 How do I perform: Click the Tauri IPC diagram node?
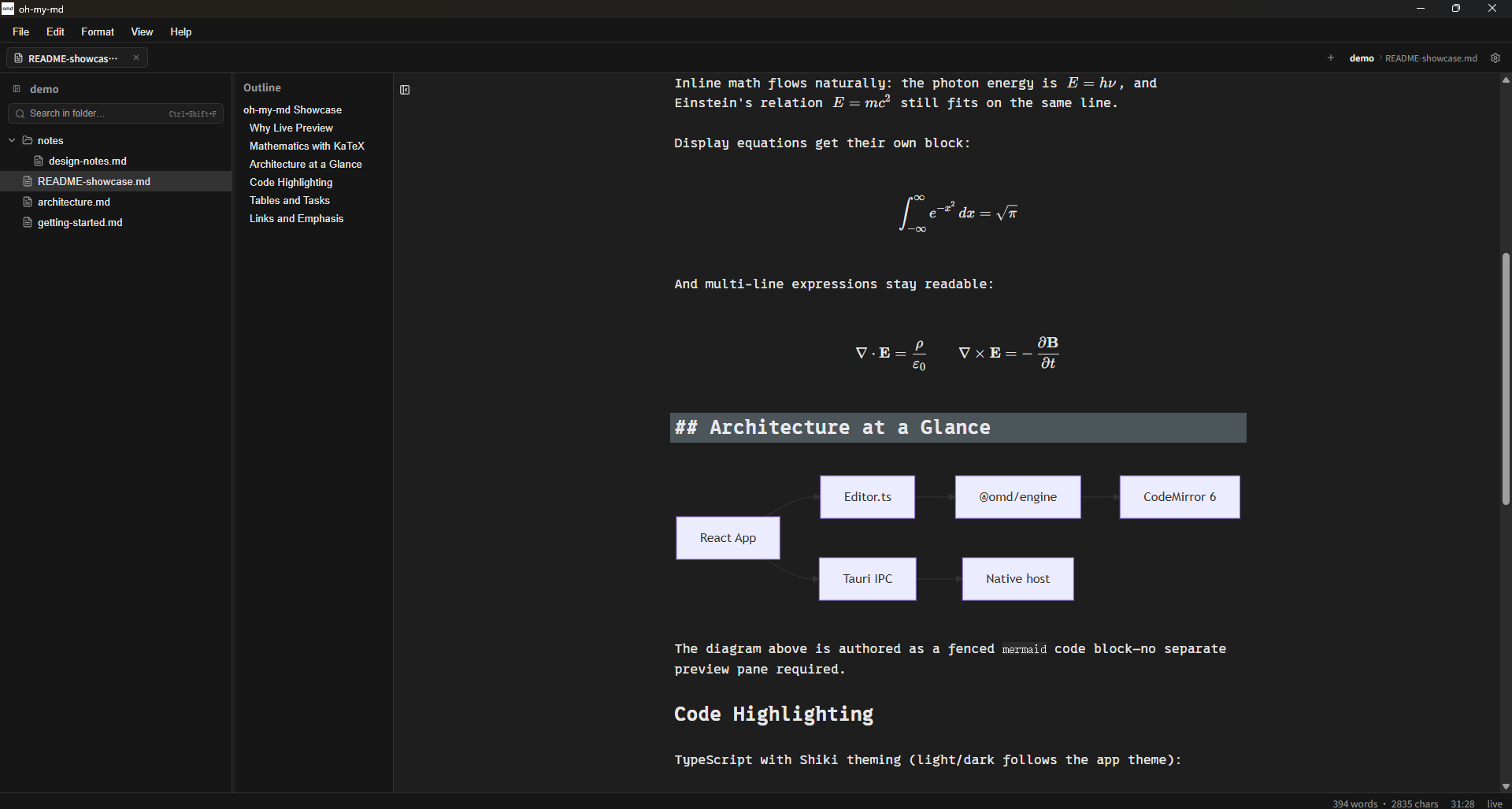(867, 579)
